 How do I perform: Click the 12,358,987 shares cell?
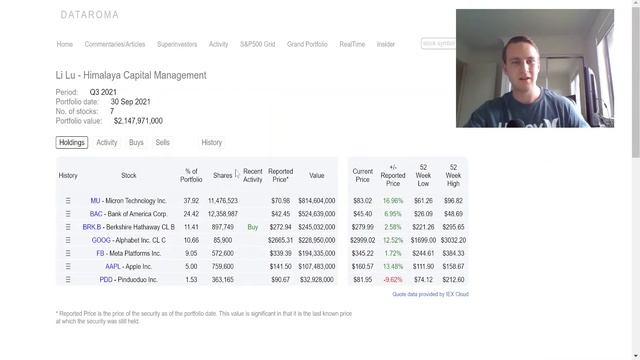pos(223,214)
